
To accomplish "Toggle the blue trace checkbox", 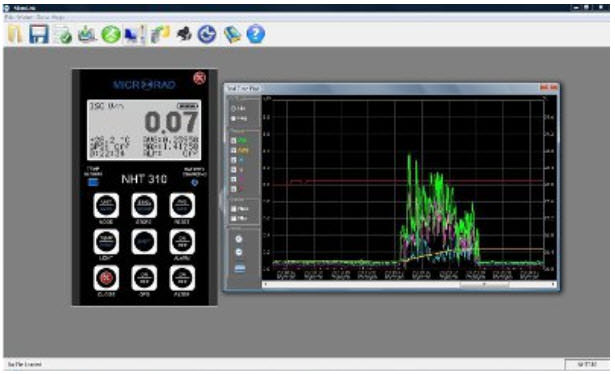I will [x=234, y=160].
